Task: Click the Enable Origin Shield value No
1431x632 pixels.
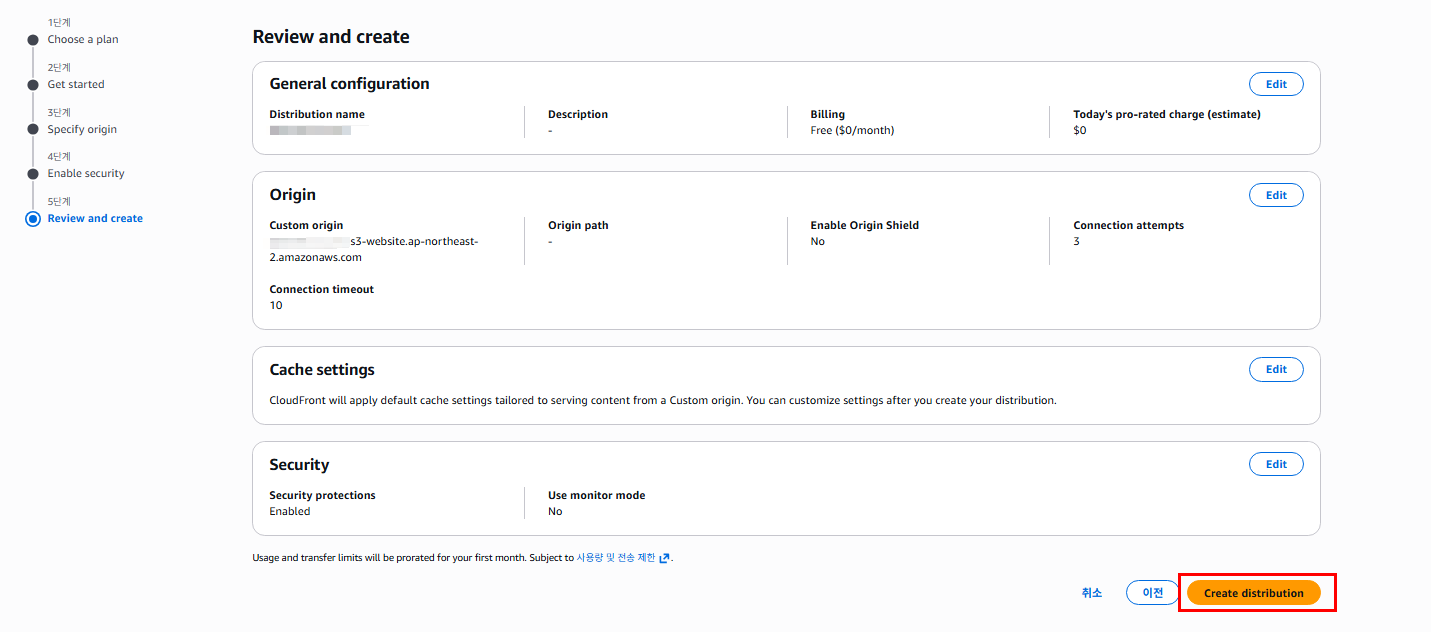Action: (x=817, y=242)
